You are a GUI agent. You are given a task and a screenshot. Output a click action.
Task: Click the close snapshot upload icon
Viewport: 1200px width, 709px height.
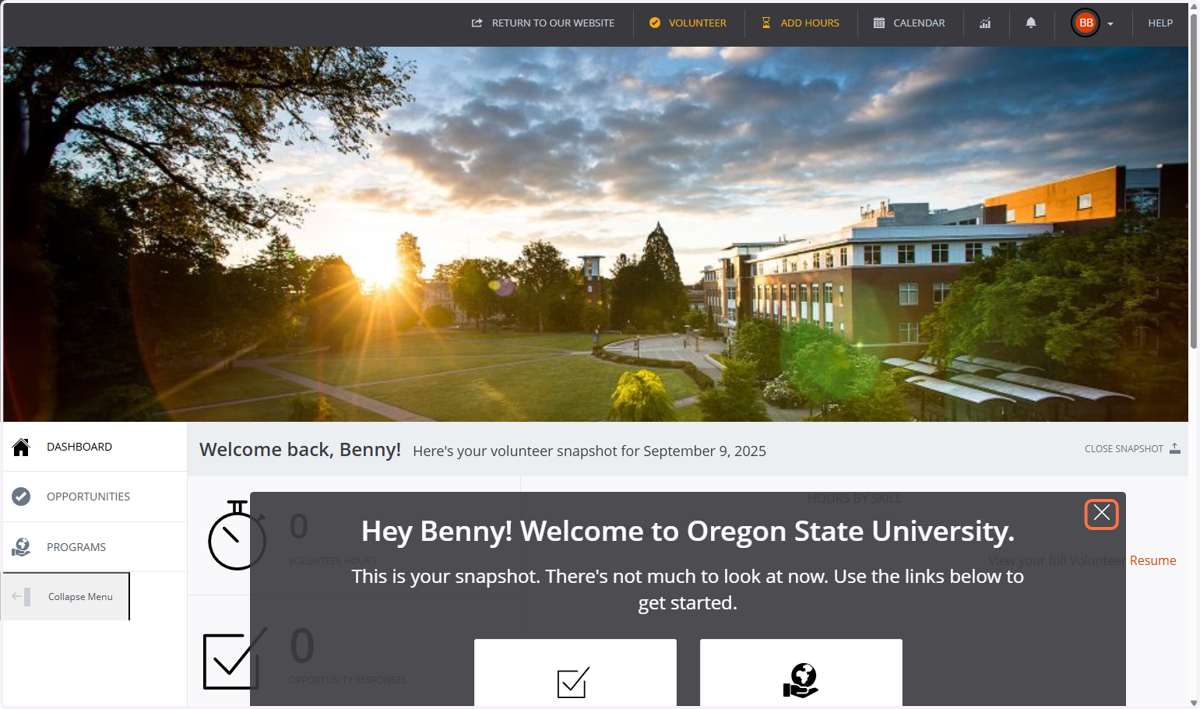tap(1174, 449)
